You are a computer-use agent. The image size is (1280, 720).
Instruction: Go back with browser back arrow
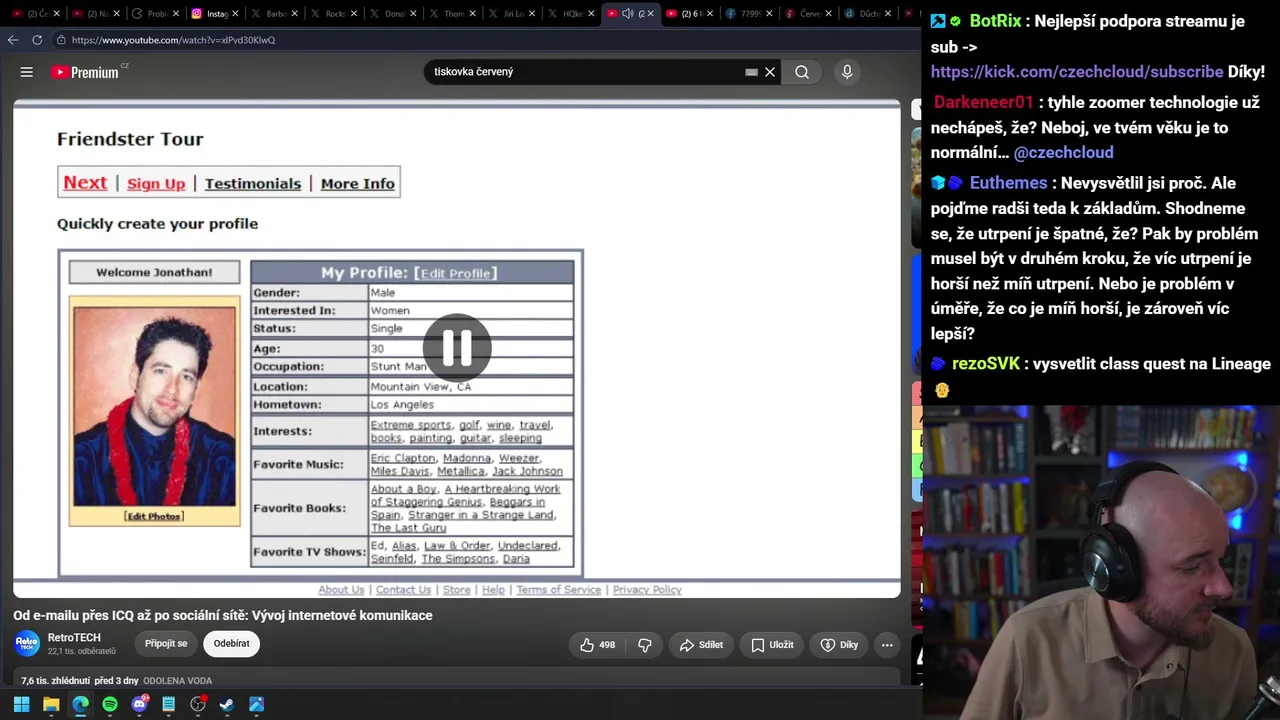[x=13, y=40]
